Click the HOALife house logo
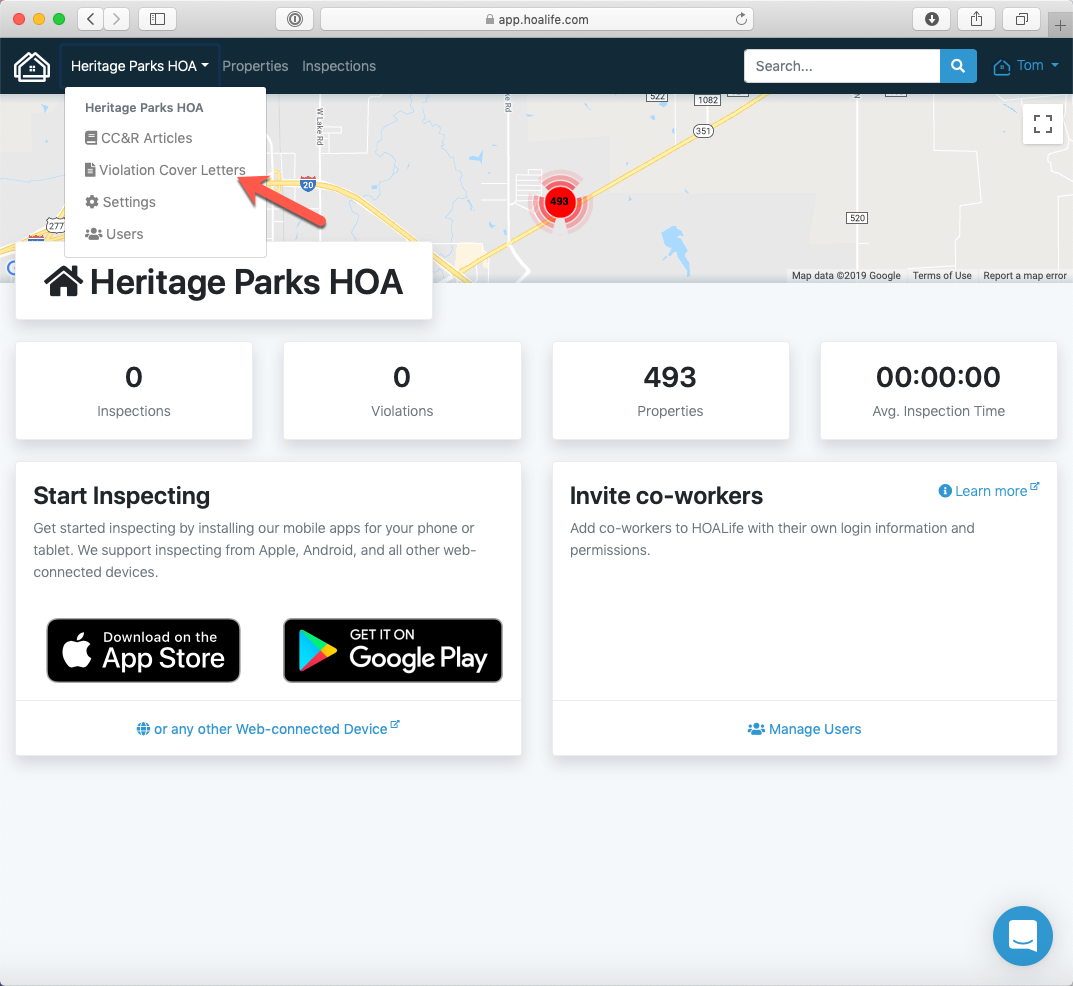1073x986 pixels. (31, 66)
